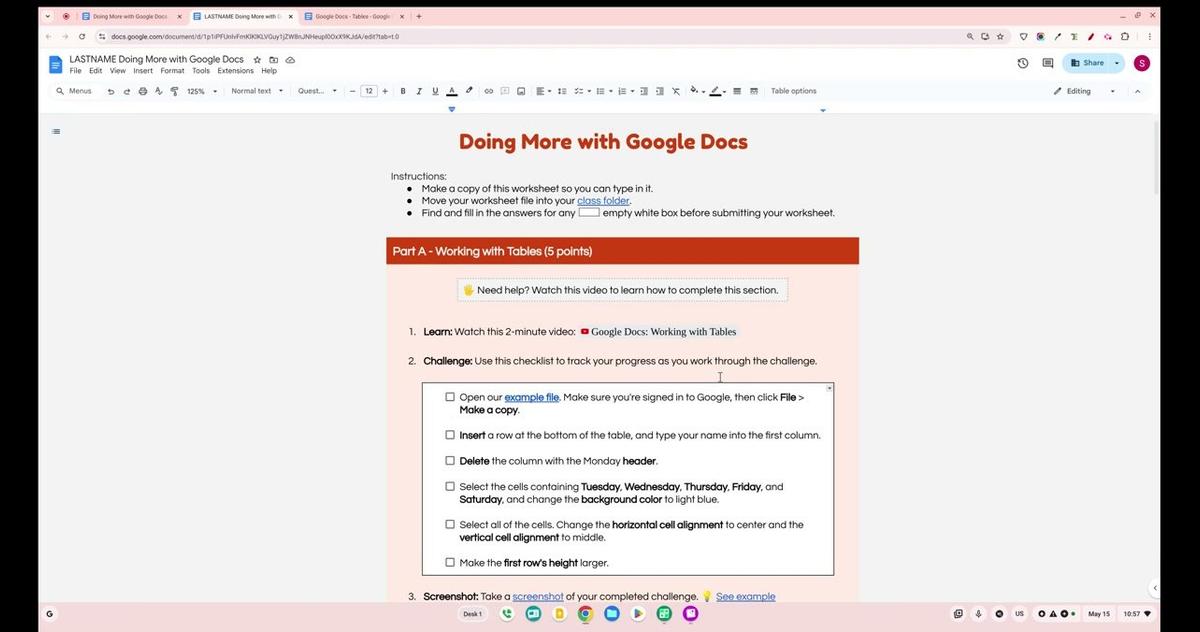Click the font size field showing 12
The width and height of the screenshot is (1200, 632).
tap(369, 91)
